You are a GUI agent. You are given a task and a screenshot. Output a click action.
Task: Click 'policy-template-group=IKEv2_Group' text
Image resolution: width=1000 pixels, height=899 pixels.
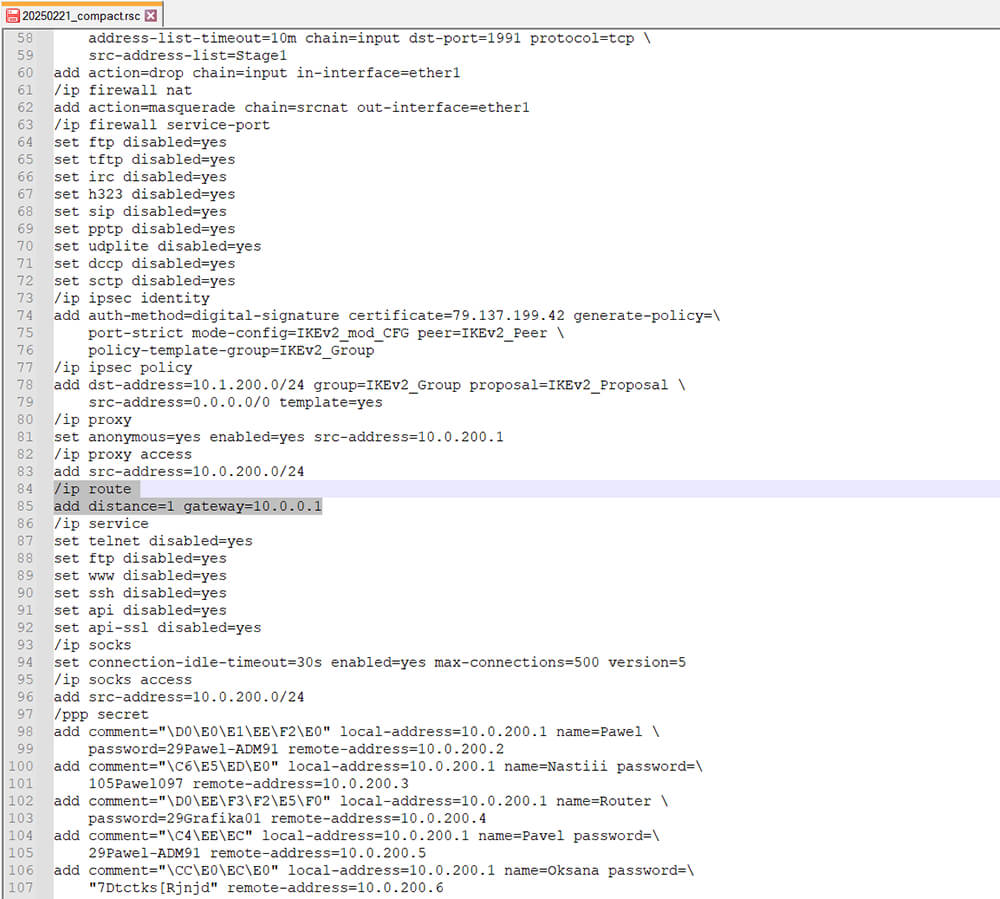pos(231,350)
